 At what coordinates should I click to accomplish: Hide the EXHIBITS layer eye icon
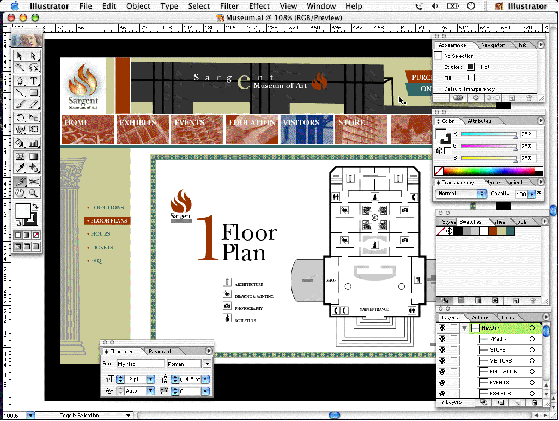(x=442, y=393)
